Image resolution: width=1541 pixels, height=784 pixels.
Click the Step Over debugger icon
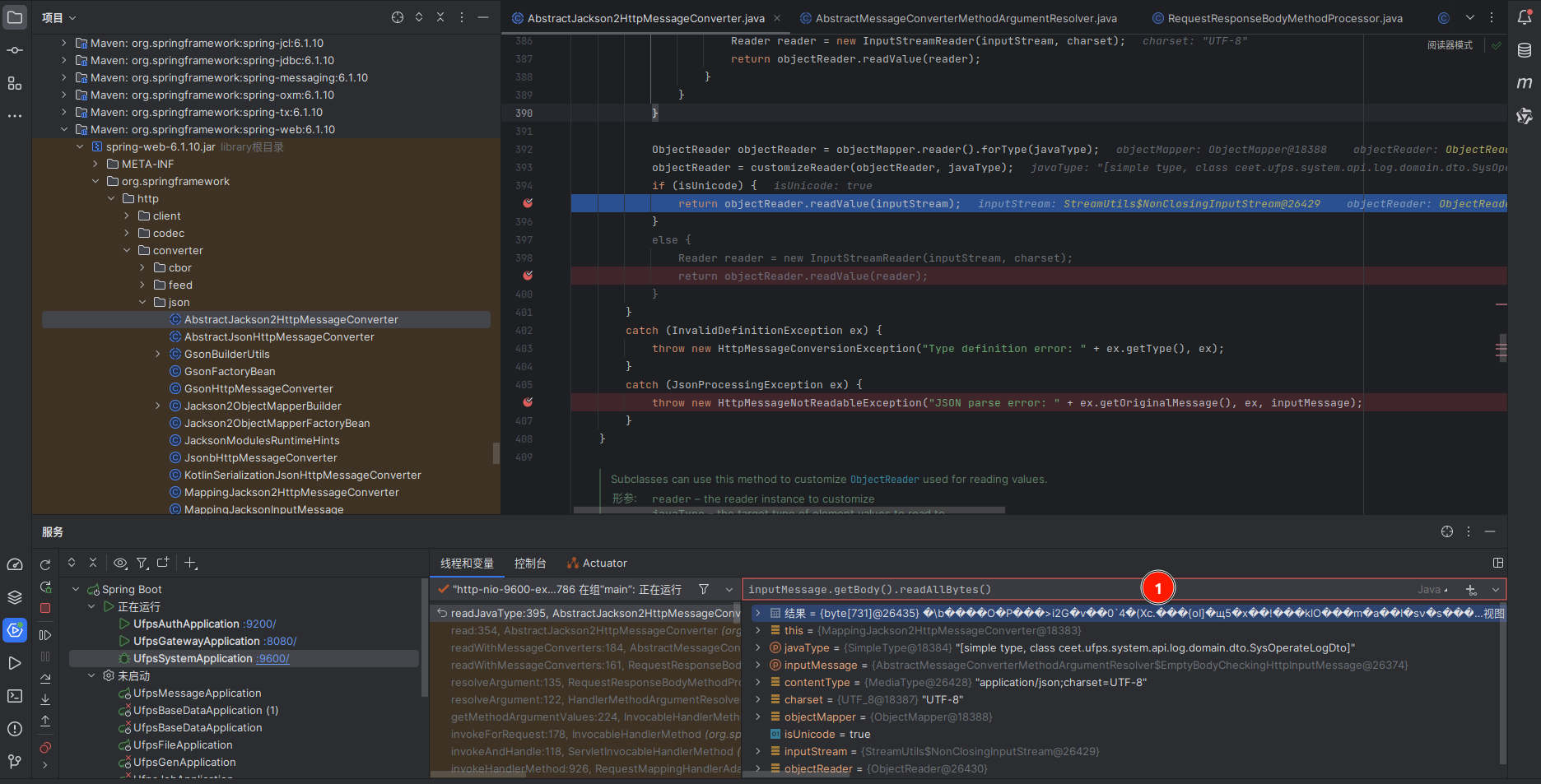[45, 678]
